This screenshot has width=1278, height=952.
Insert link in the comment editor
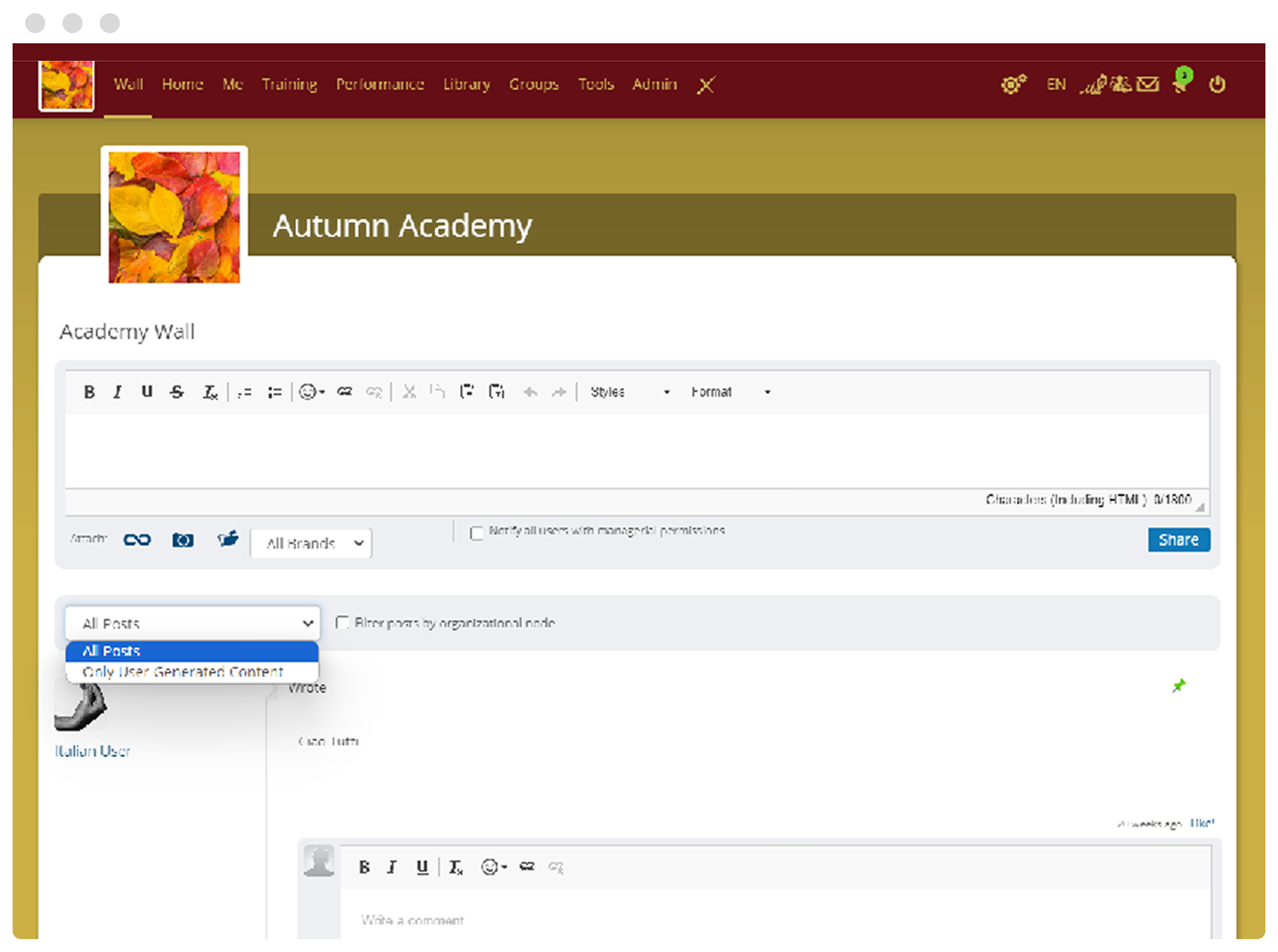(527, 867)
